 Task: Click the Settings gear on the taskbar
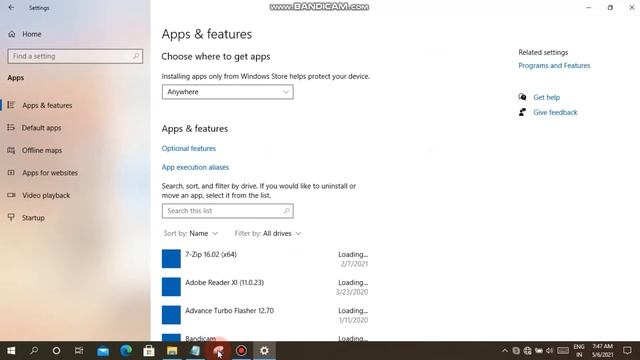point(264,351)
